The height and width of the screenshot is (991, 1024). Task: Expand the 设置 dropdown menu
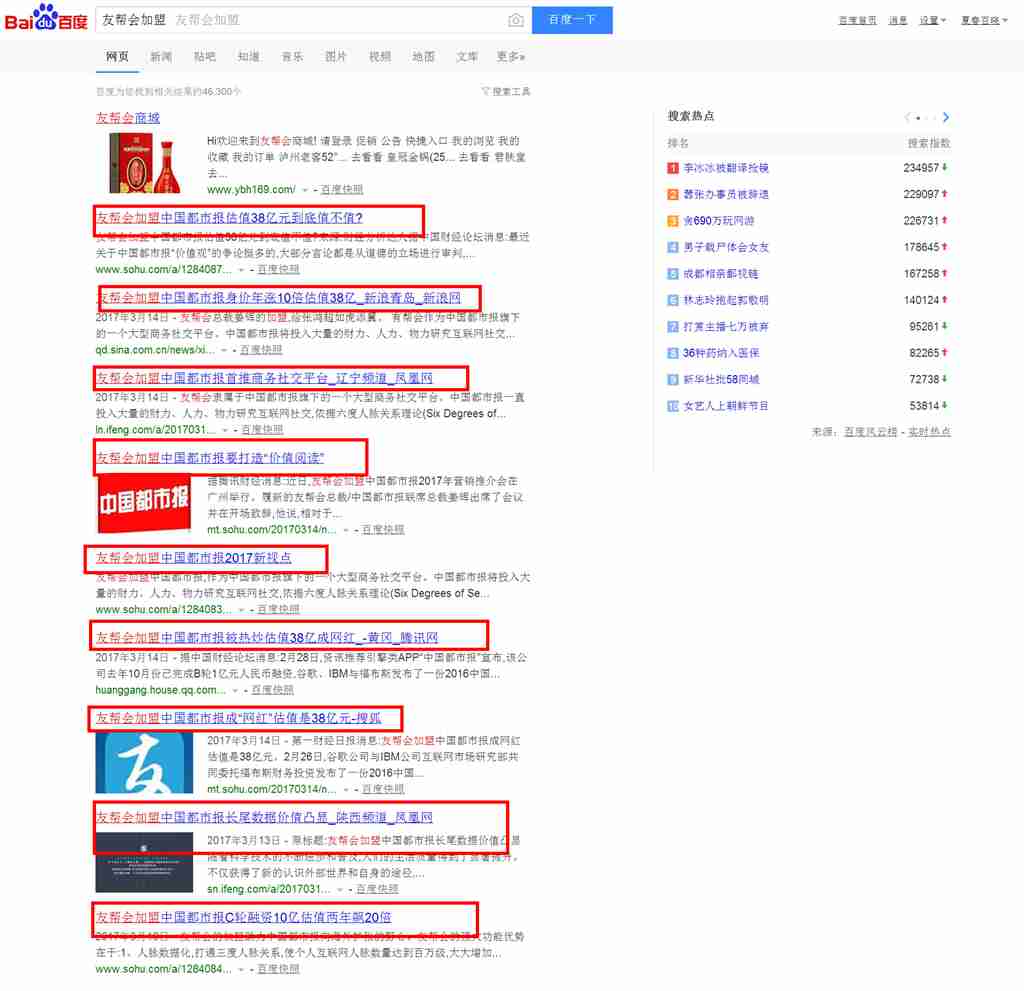tap(932, 20)
